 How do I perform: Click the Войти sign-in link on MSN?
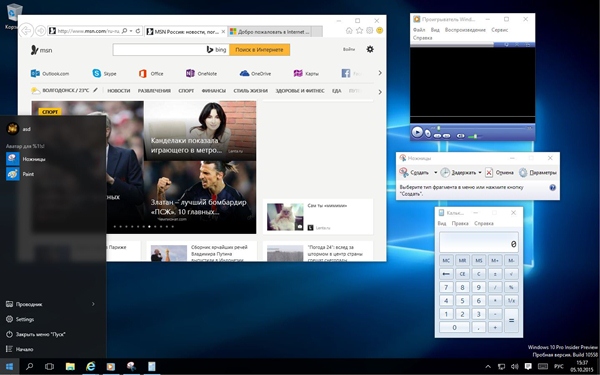point(349,49)
